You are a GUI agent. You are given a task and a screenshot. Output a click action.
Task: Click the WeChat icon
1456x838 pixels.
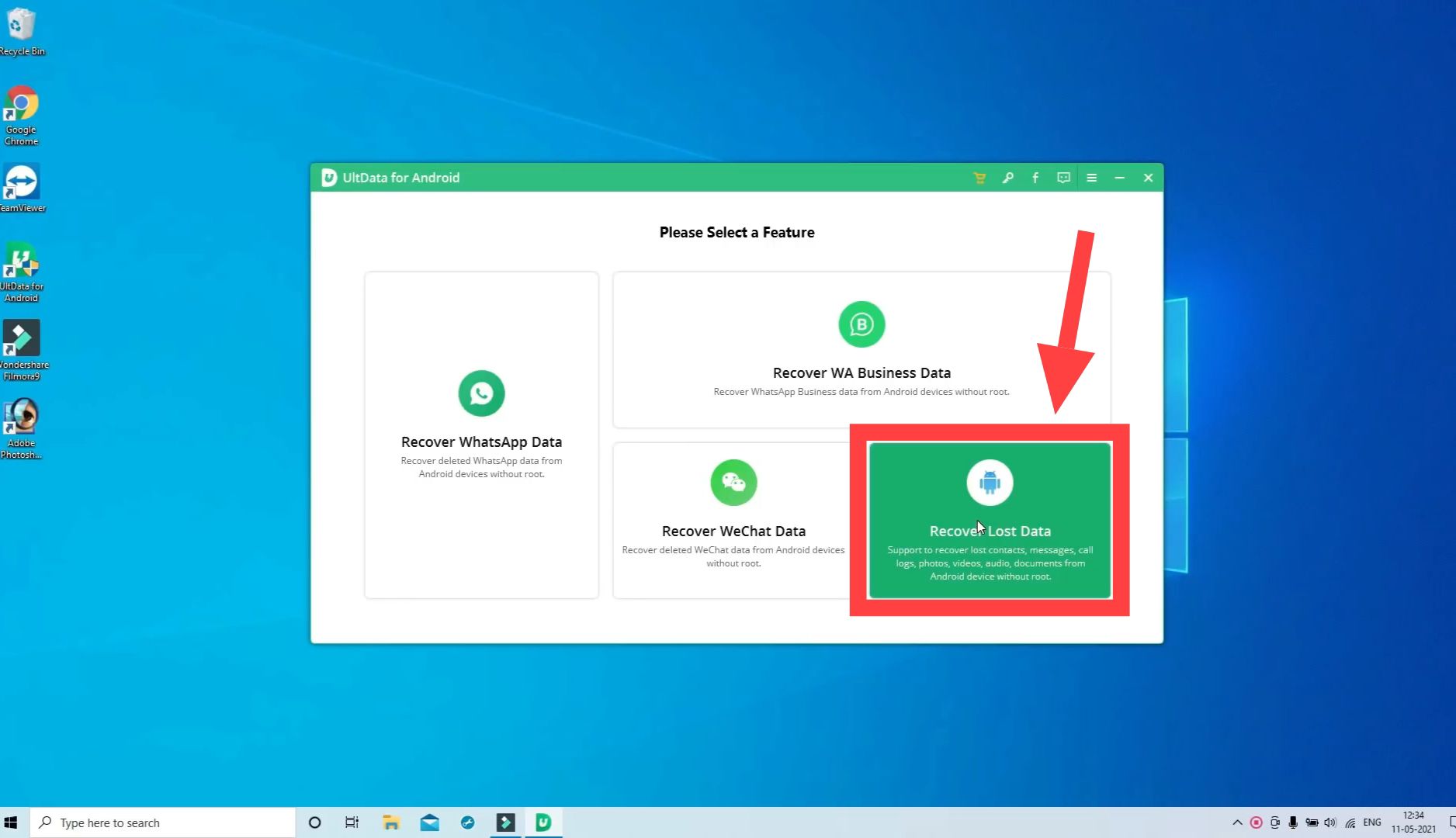pos(733,483)
